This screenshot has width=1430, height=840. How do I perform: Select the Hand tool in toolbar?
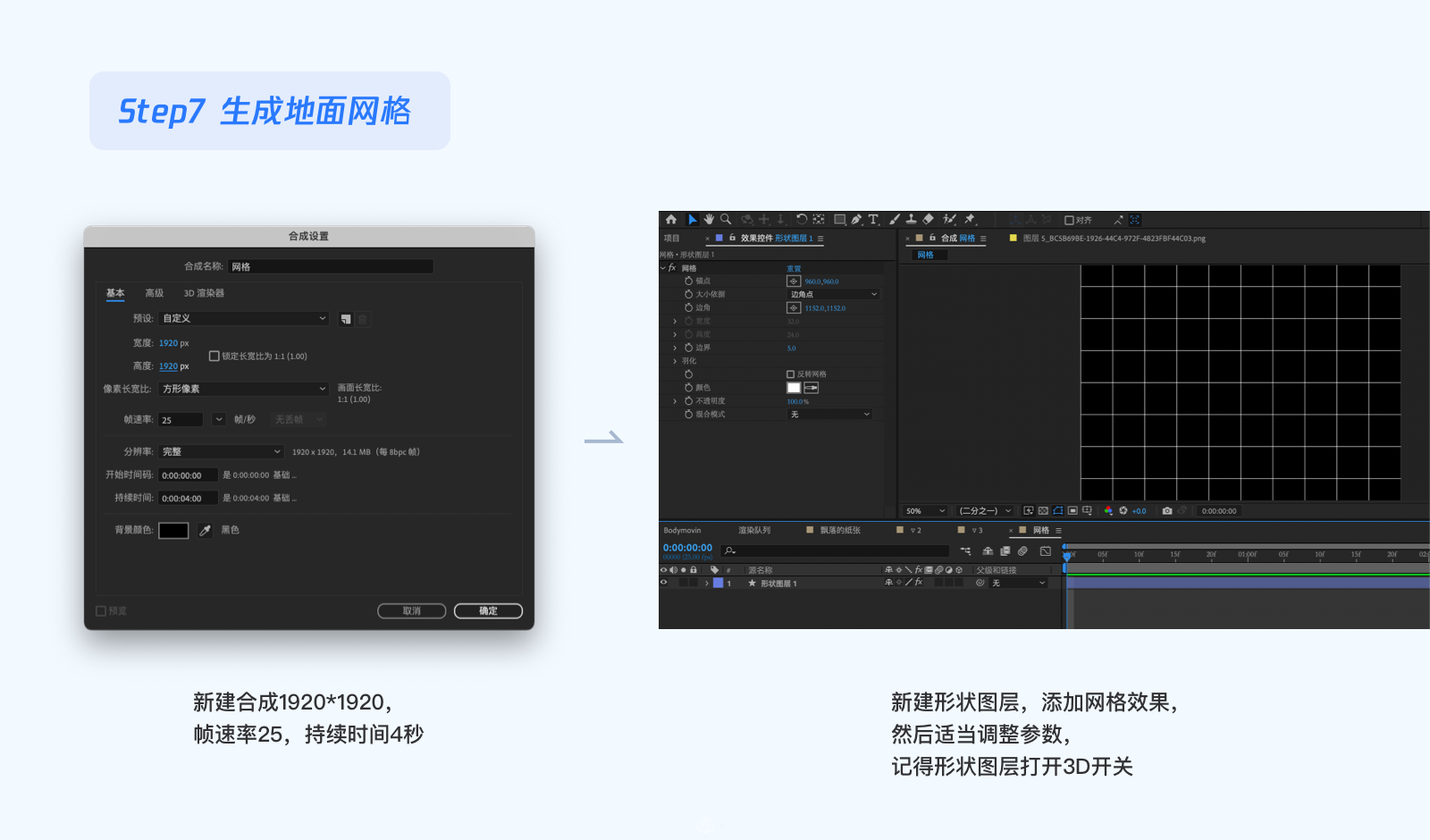[x=709, y=219]
